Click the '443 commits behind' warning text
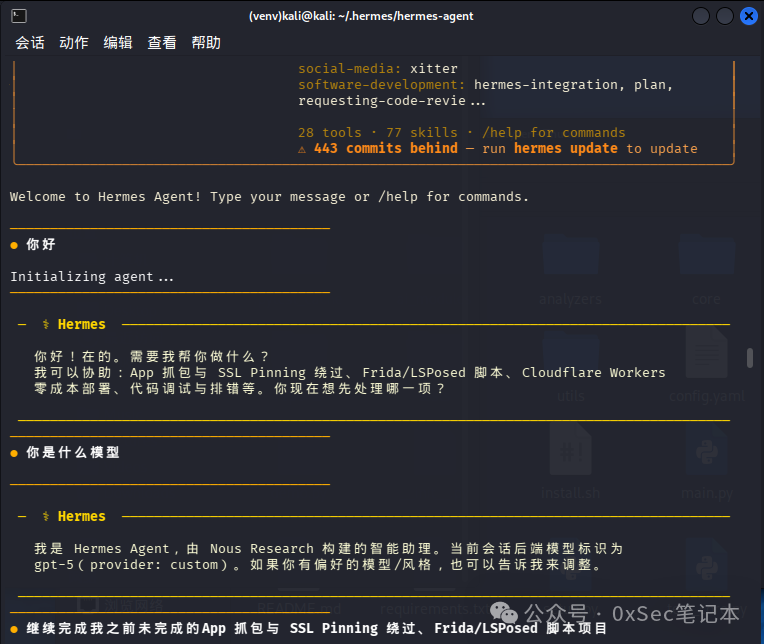 386,148
